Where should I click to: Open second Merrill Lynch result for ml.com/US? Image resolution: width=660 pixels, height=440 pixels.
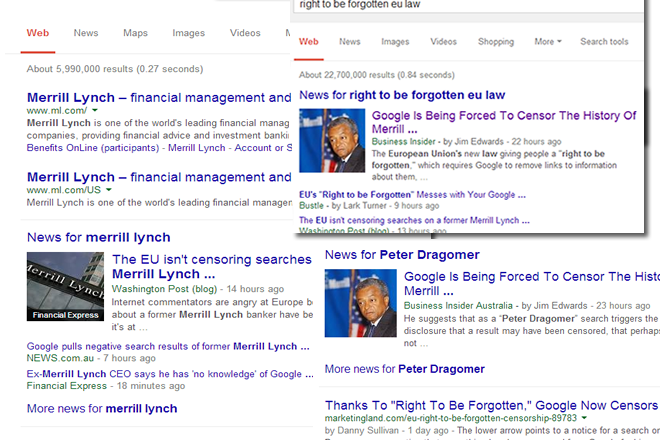[159, 177]
